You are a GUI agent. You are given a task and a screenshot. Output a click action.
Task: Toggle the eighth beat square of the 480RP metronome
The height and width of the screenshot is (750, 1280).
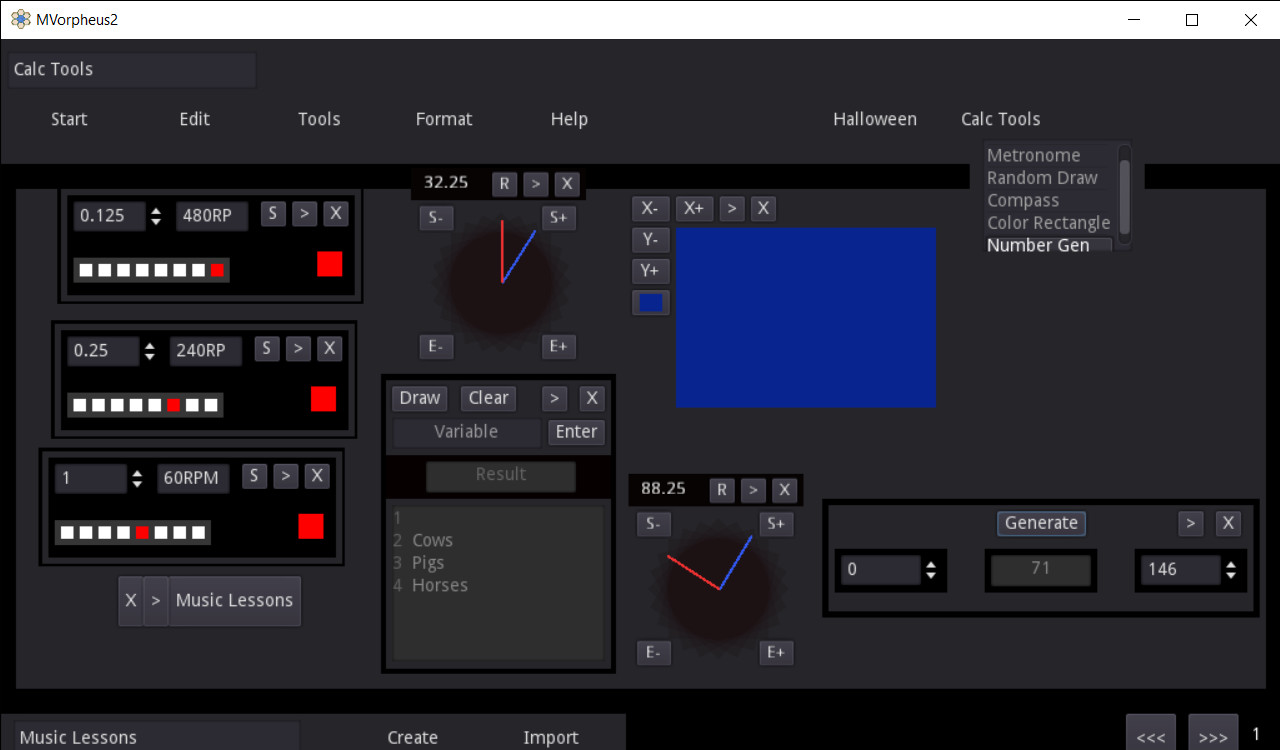[215, 269]
